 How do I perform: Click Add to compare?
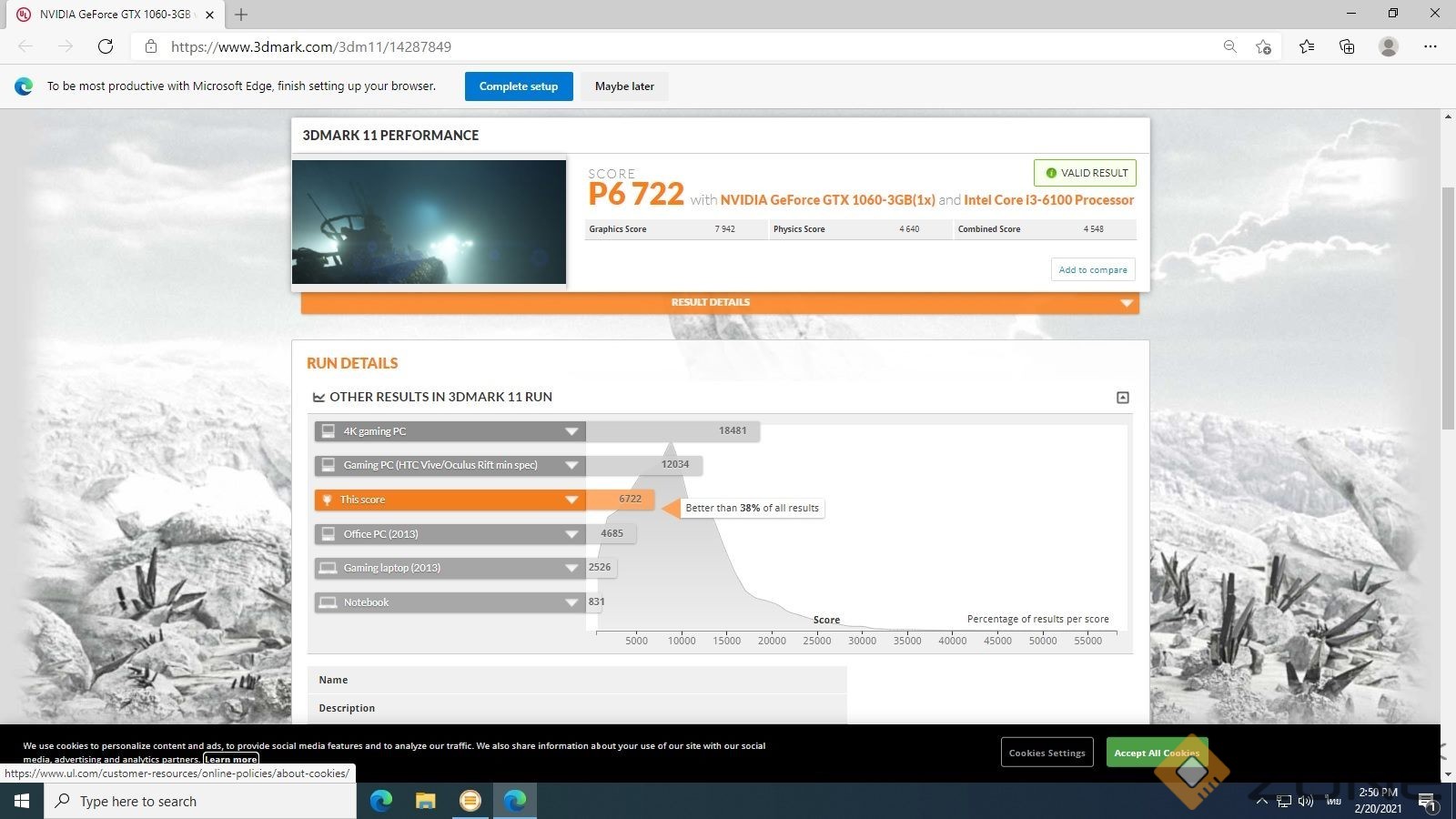click(1093, 269)
